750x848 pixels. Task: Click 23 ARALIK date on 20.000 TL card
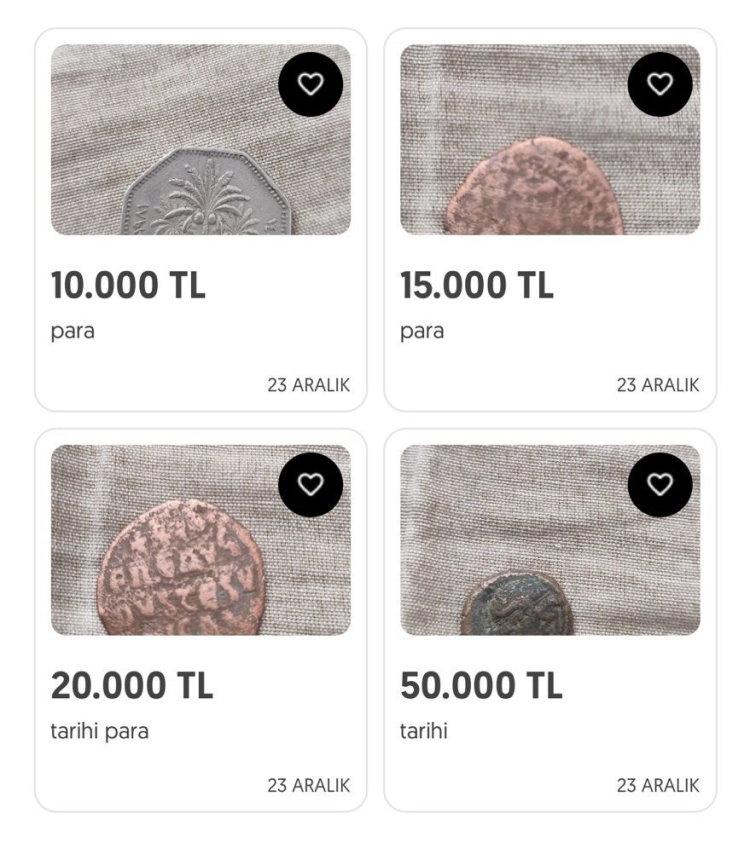(x=309, y=785)
